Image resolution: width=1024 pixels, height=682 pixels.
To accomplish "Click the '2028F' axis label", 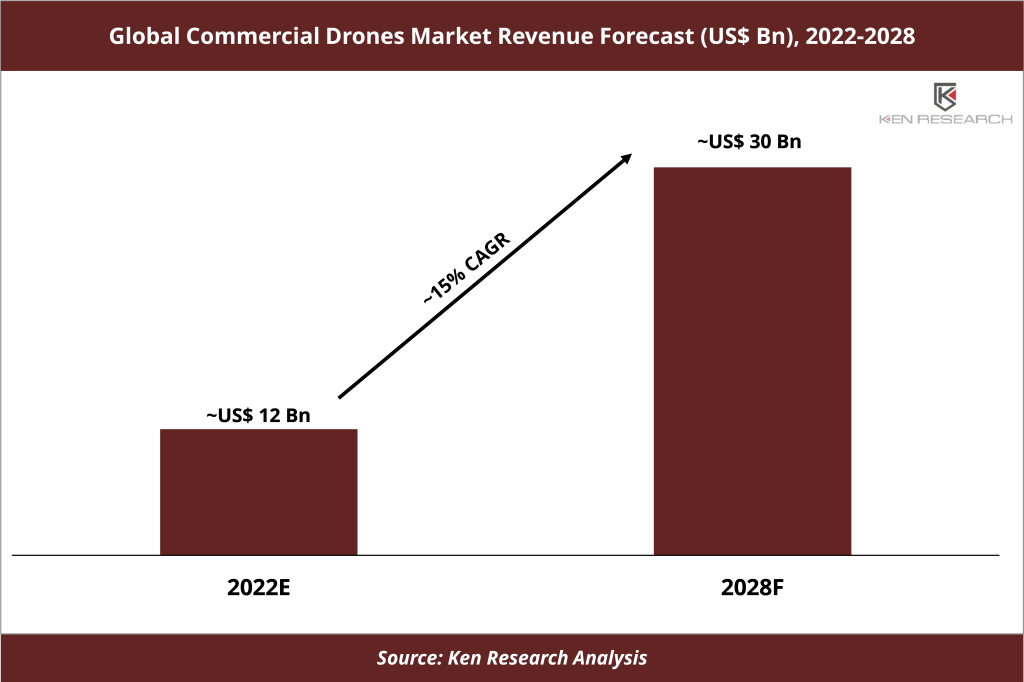I will (752, 587).
